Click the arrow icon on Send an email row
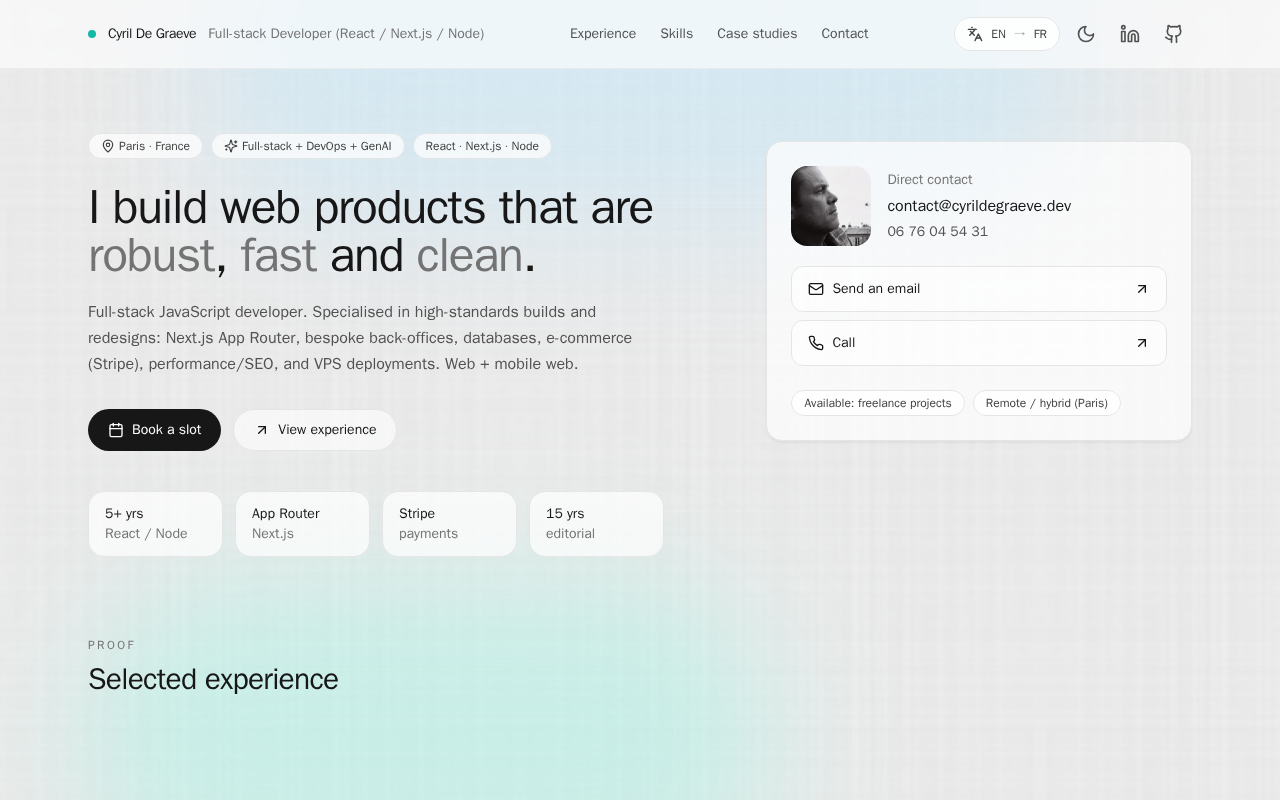The width and height of the screenshot is (1280, 800). pos(1142,289)
